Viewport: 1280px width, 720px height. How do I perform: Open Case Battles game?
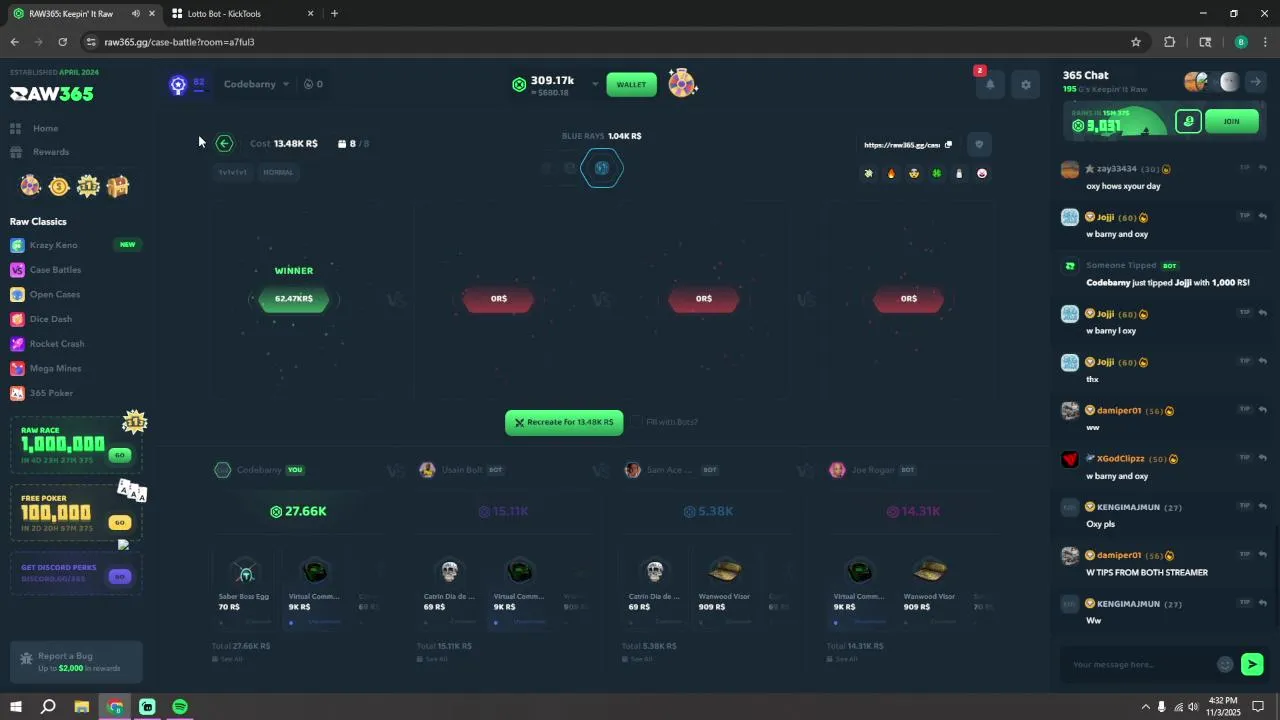click(55, 270)
